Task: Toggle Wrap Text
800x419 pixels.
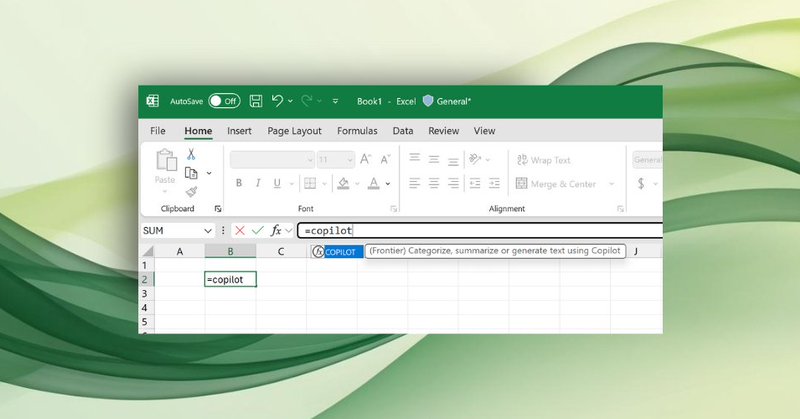Action: [543, 160]
